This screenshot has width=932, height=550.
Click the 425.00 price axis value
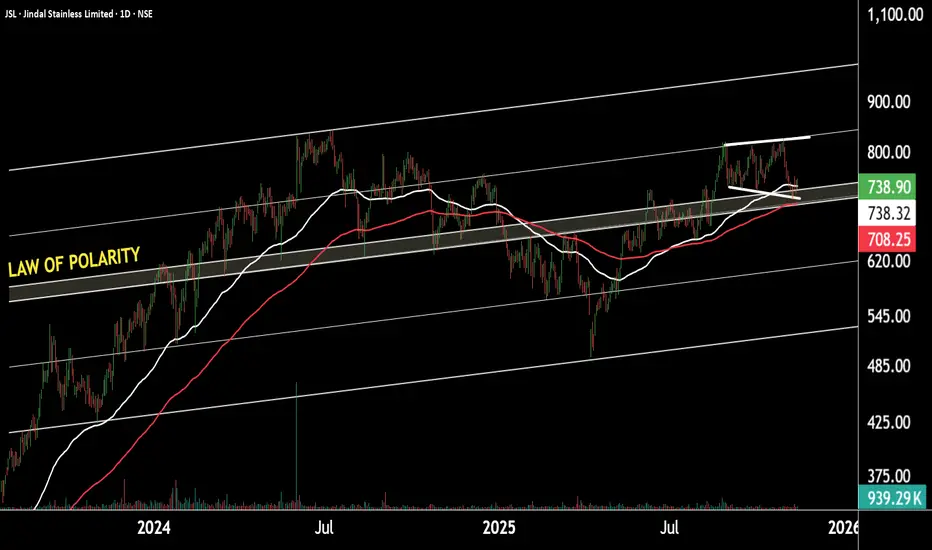point(889,422)
